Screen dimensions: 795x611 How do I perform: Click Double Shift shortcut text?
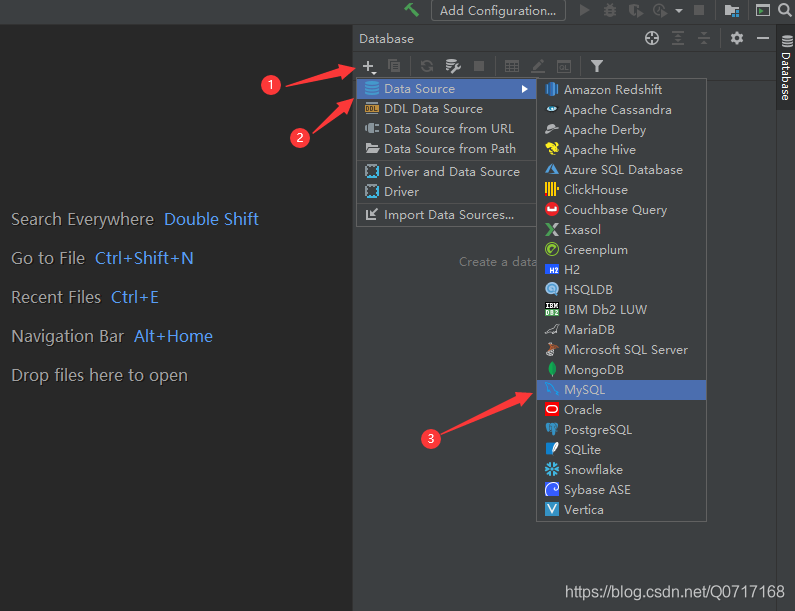pyautogui.click(x=211, y=219)
